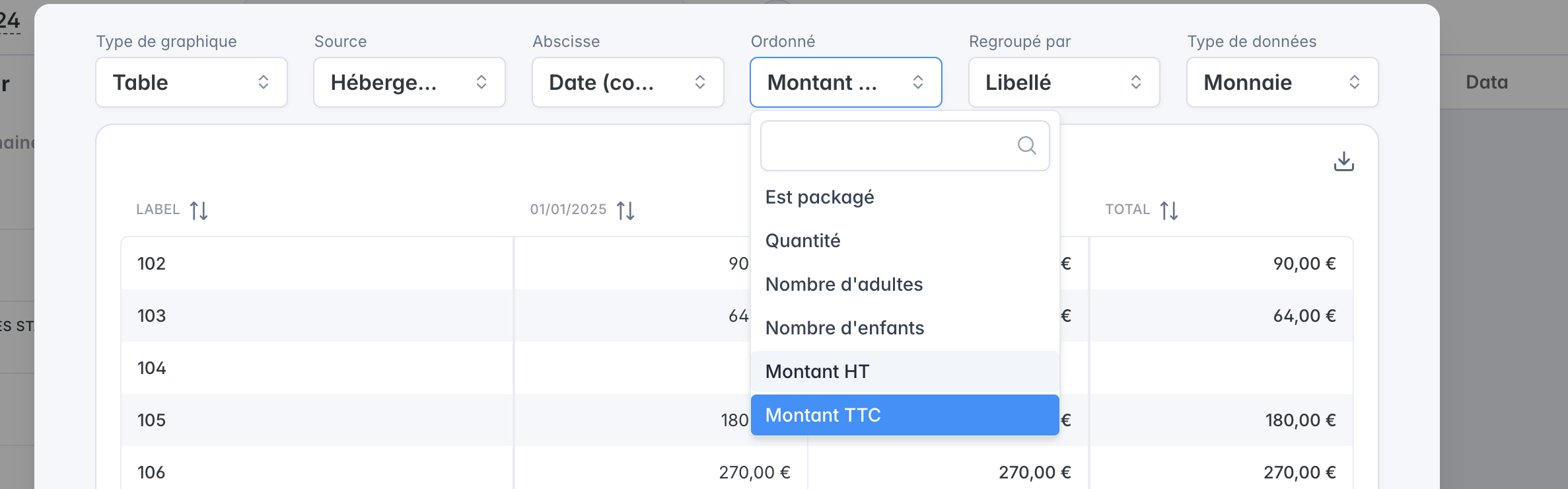The image size is (1568, 489).
Task: Sort by TOTAL column arrows
Action: [1169, 211]
